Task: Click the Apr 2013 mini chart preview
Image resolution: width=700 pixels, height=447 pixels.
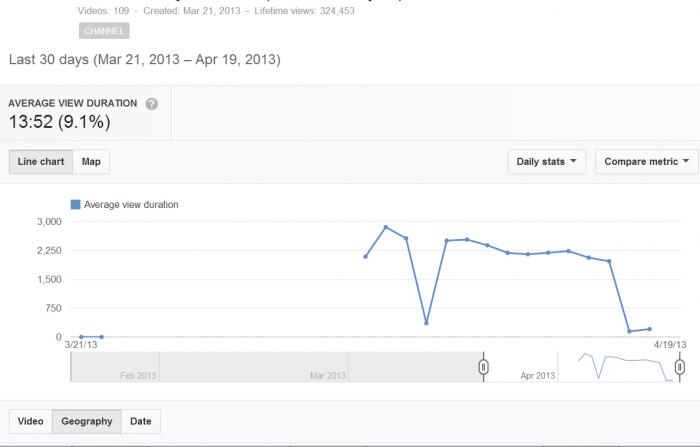Action: [x=619, y=367]
